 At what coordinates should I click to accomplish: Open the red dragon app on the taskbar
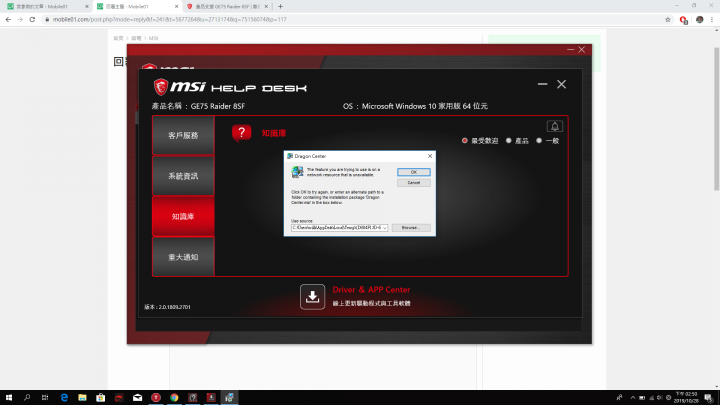pyautogui.click(x=119, y=398)
